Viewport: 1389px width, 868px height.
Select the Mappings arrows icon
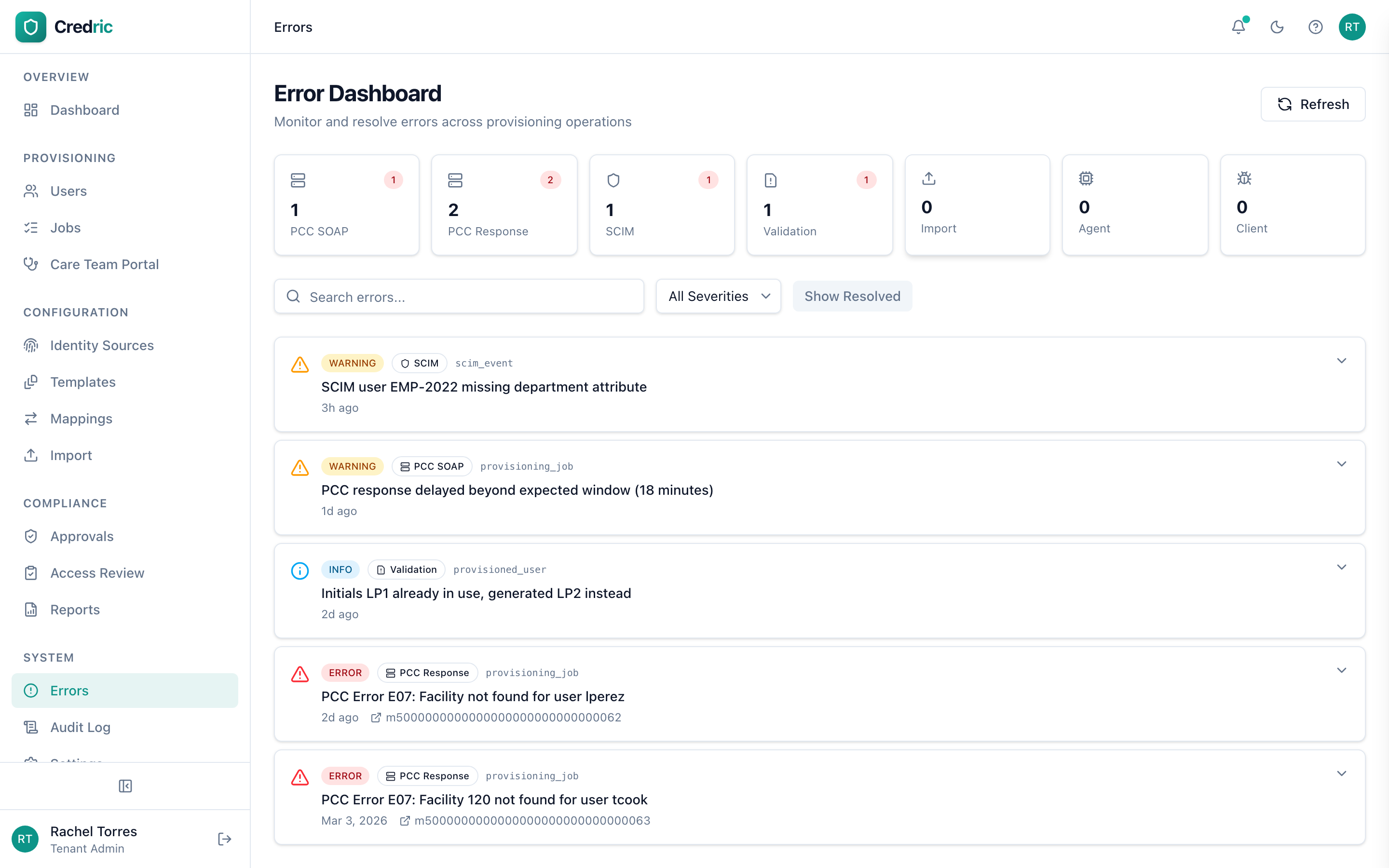click(31, 419)
